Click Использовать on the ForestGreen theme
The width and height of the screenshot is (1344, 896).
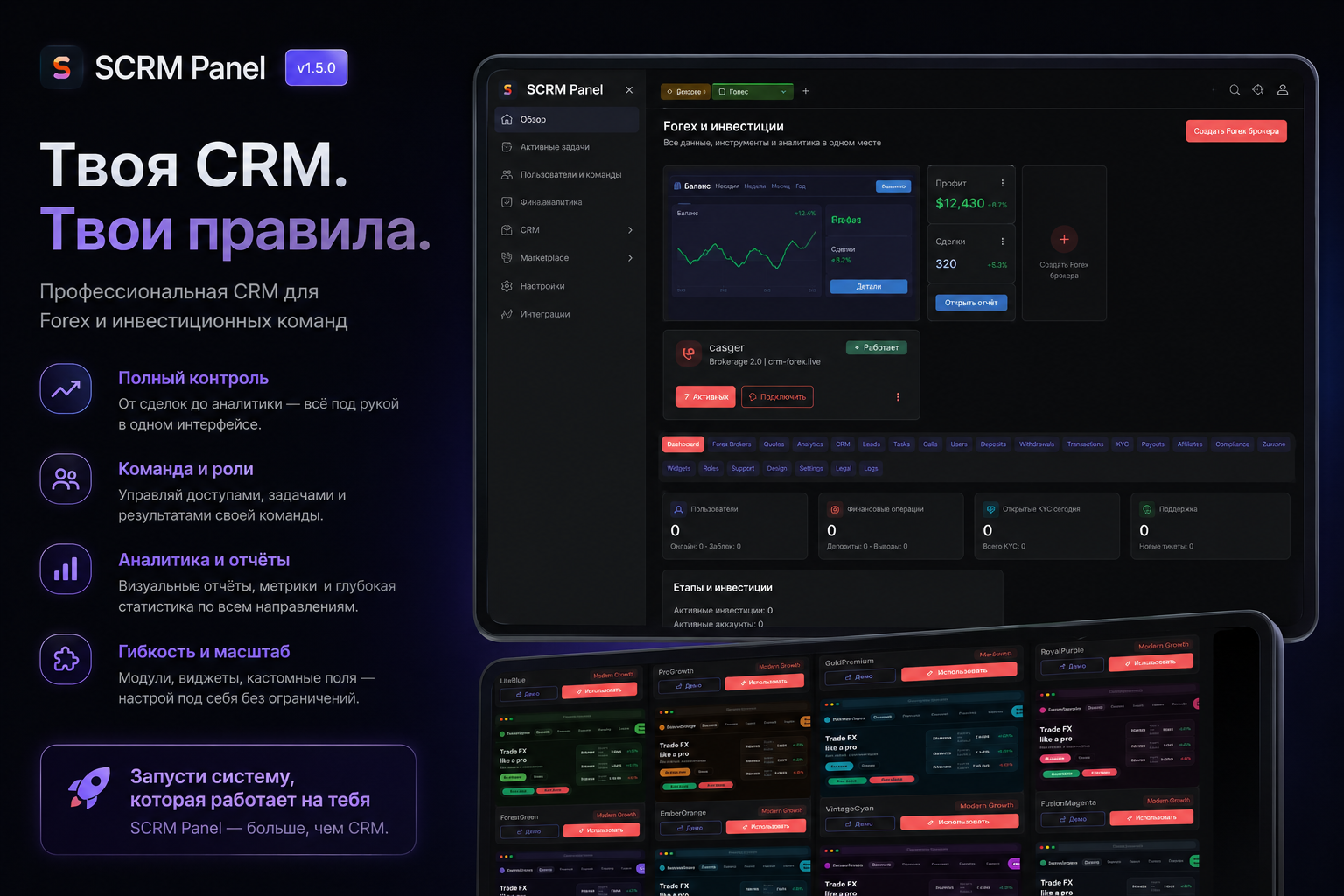601,829
